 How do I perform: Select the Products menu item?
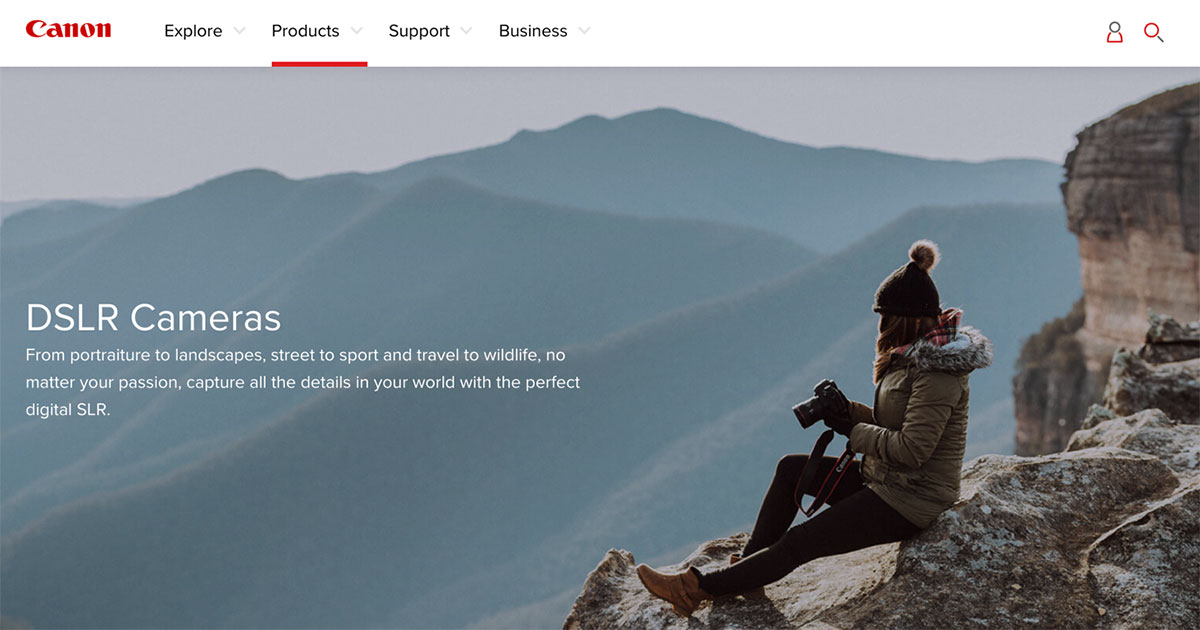click(x=305, y=31)
